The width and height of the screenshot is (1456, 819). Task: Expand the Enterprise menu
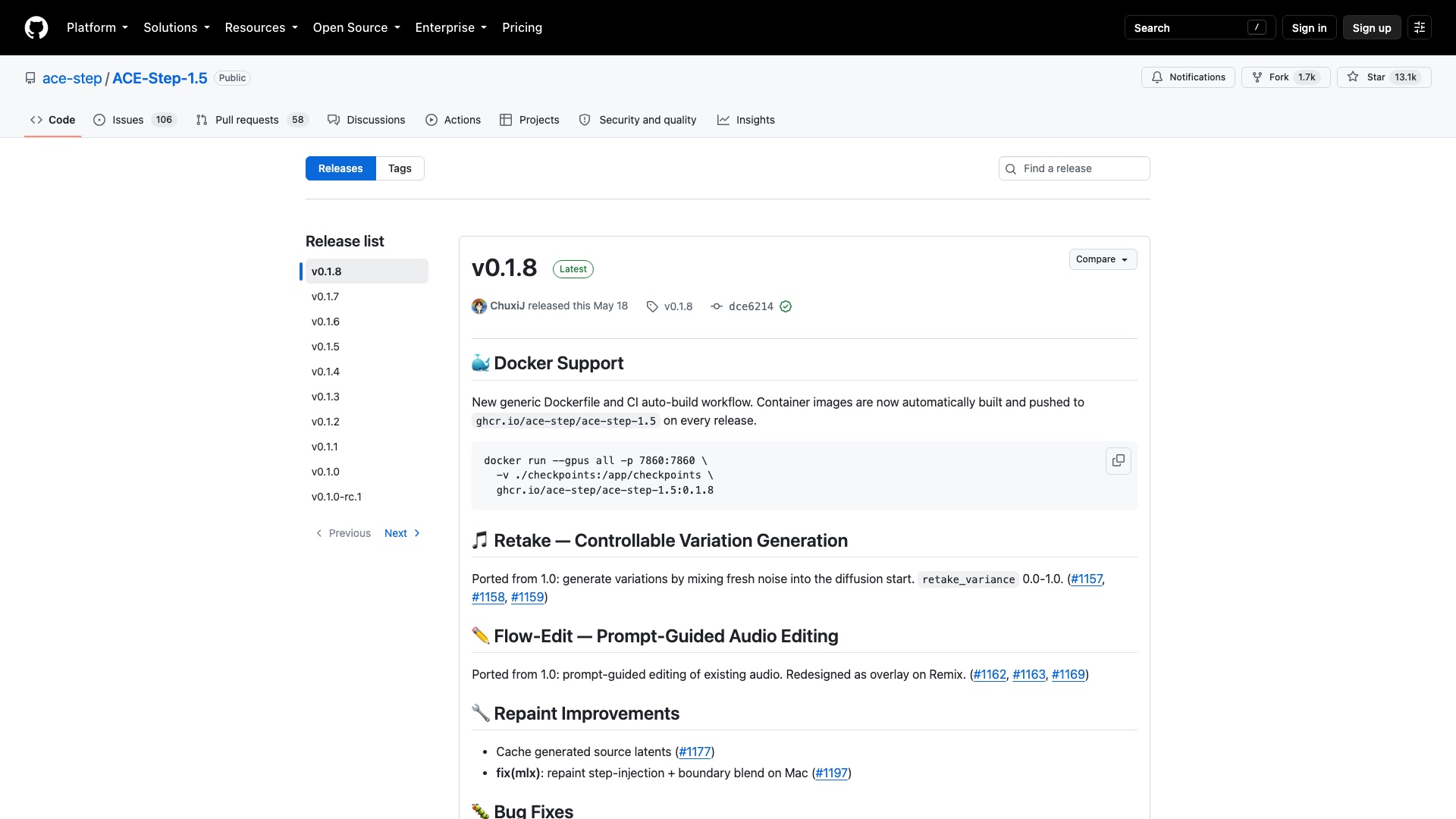pos(450,27)
